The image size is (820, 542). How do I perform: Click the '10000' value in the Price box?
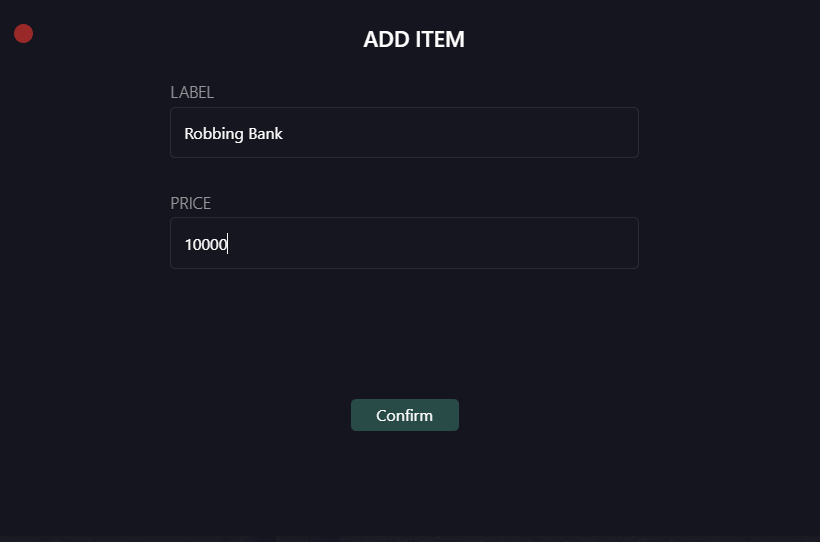(x=205, y=244)
